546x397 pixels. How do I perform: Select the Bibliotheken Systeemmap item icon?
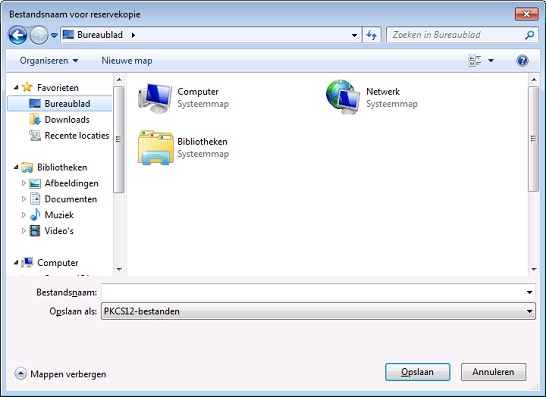(x=156, y=147)
